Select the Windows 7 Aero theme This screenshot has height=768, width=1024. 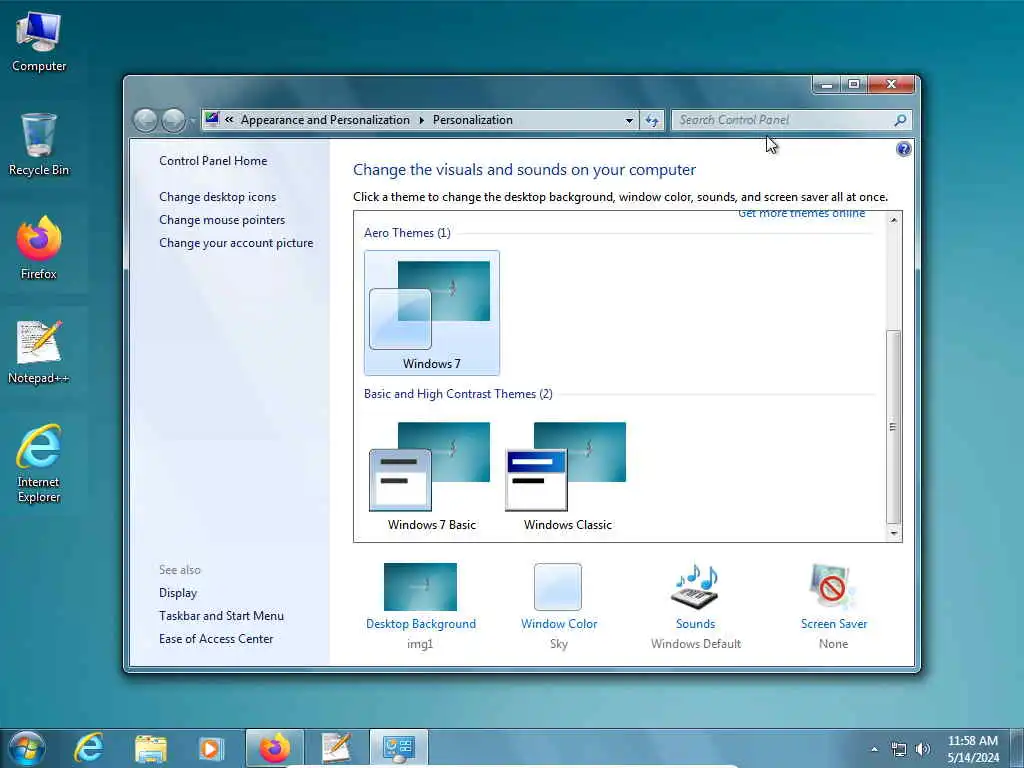[x=432, y=313]
